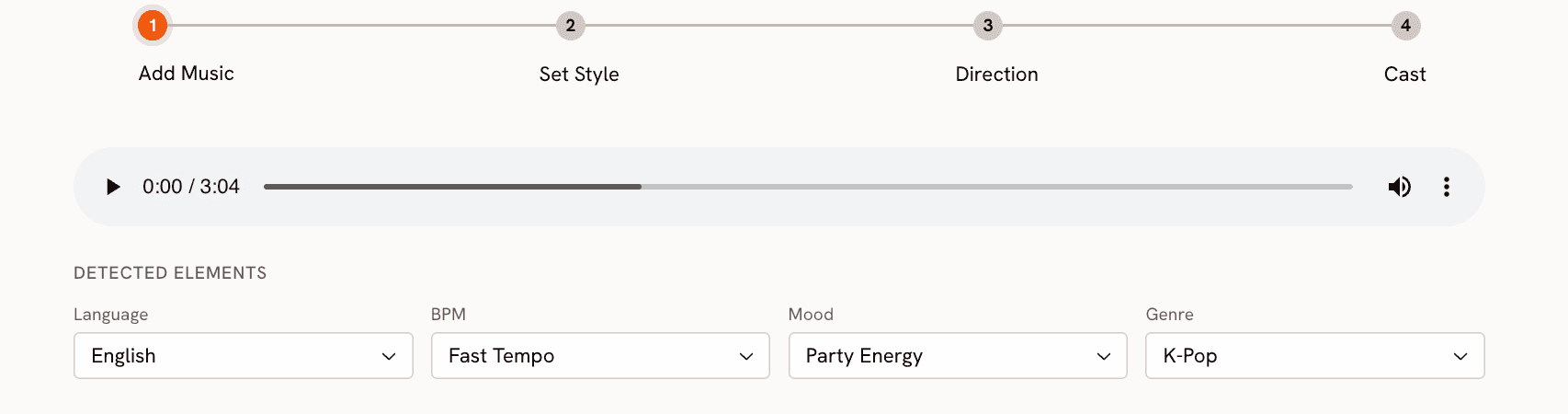Click the chevron arrow in the BPM field
Image resolution: width=1568 pixels, height=414 pixels.
[746, 356]
